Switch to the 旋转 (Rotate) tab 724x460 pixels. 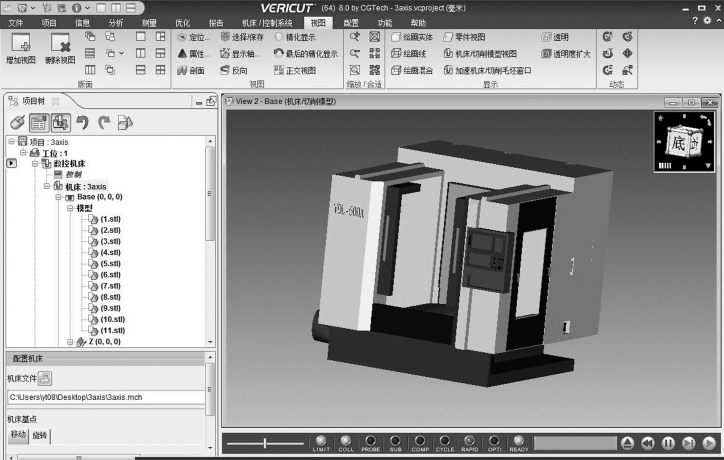(40, 436)
